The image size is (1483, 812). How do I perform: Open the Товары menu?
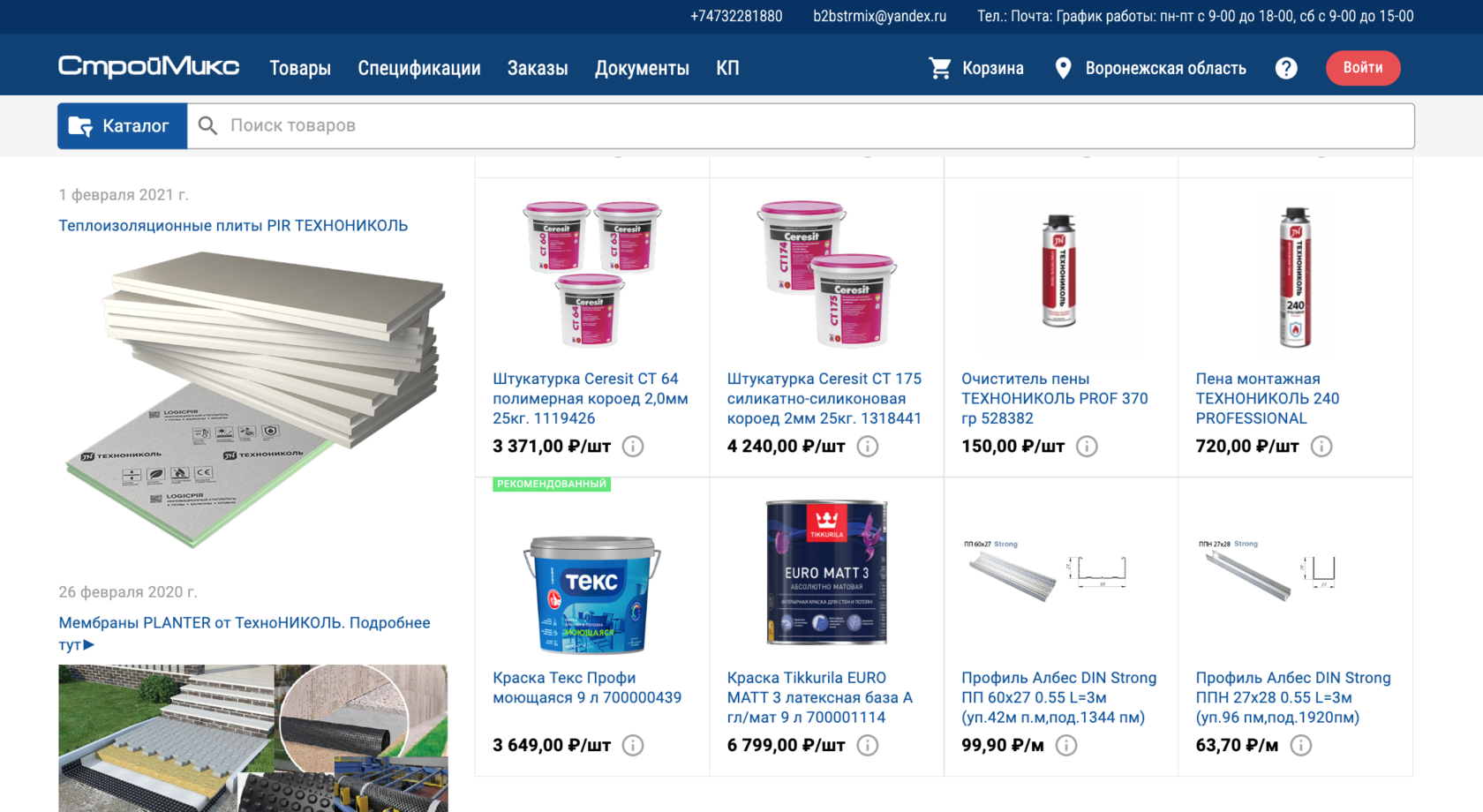[300, 68]
